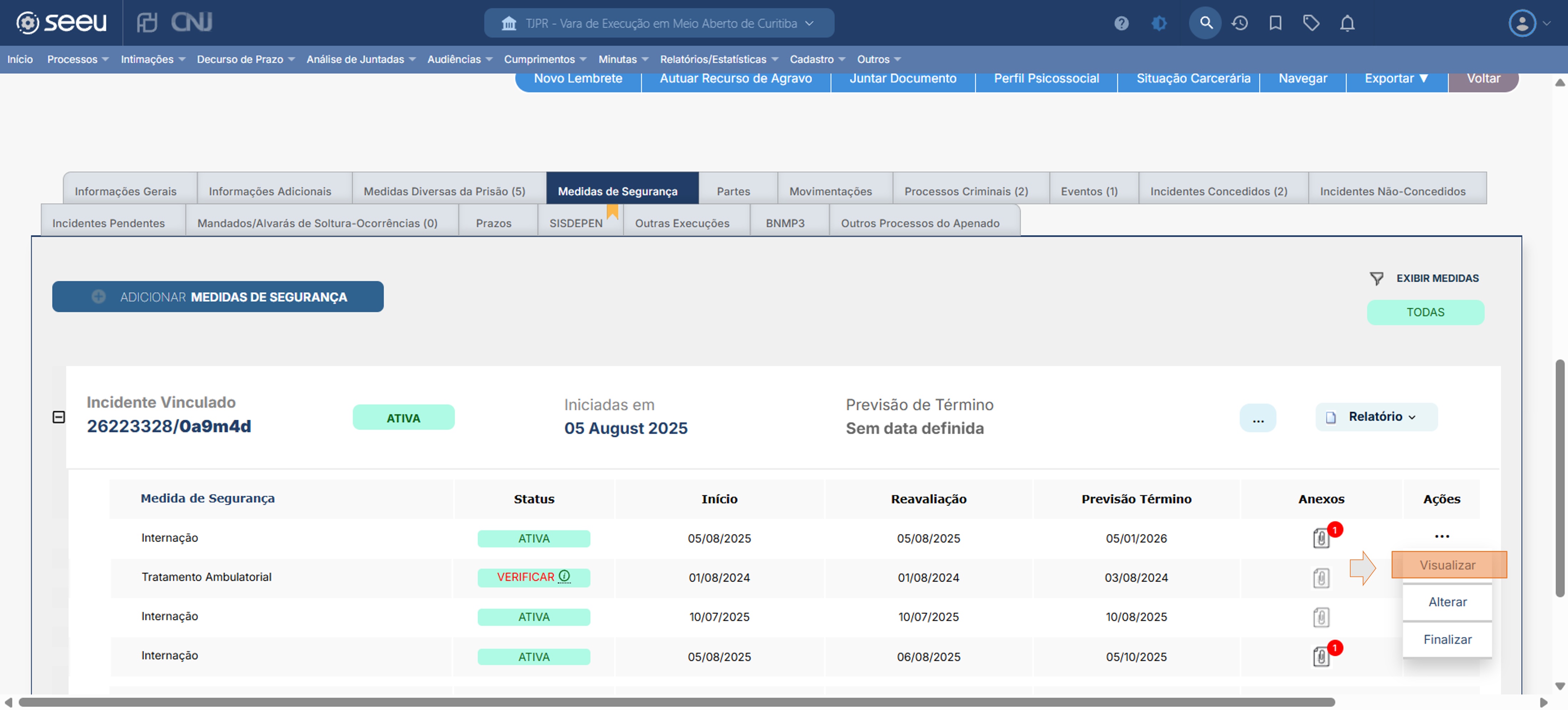
Task: Open the user profile avatar
Action: click(1522, 23)
